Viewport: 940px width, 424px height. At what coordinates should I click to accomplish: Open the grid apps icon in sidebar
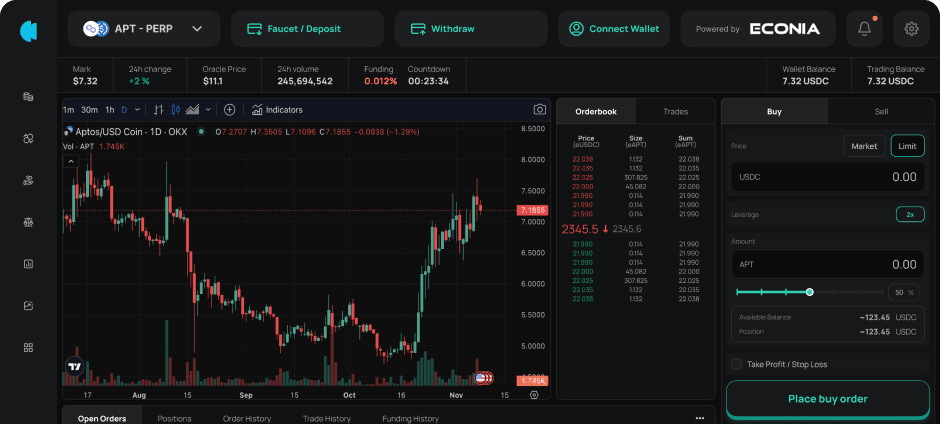coord(28,347)
